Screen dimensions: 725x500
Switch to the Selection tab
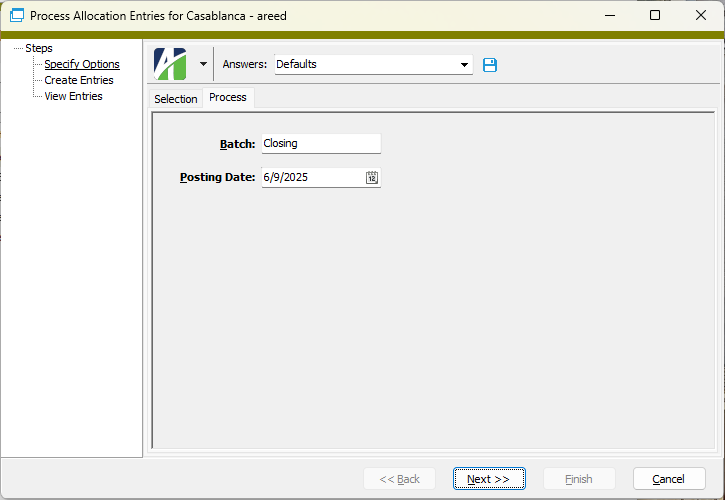click(x=175, y=99)
